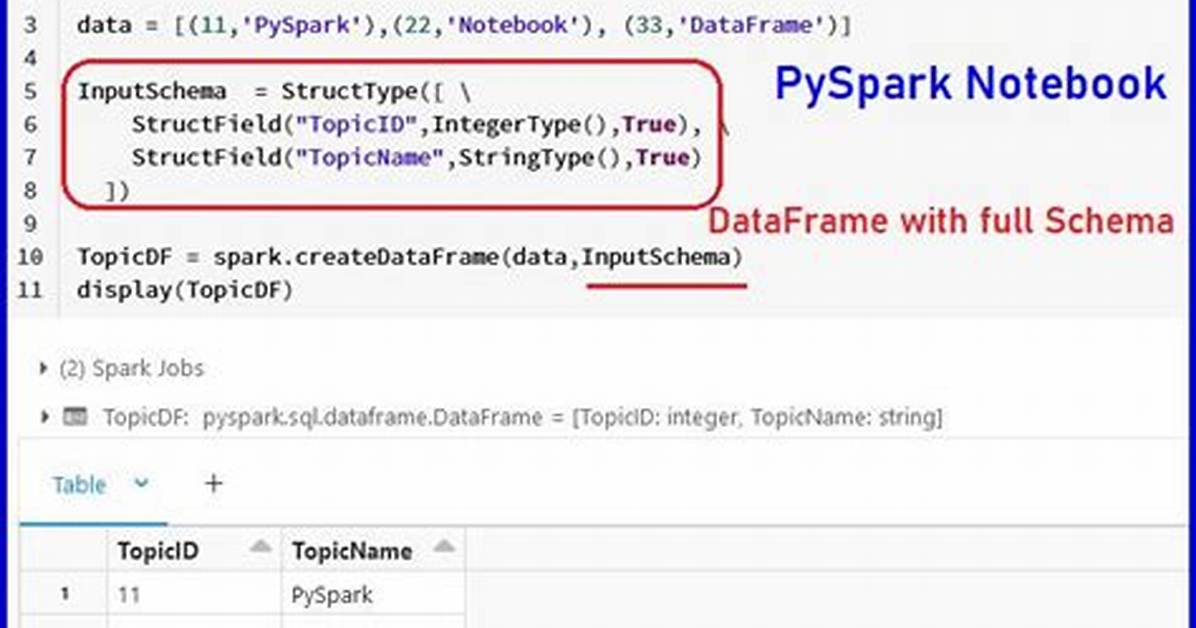1196x628 pixels.
Task: Click closing bracket on line 8
Action: (x=117, y=191)
